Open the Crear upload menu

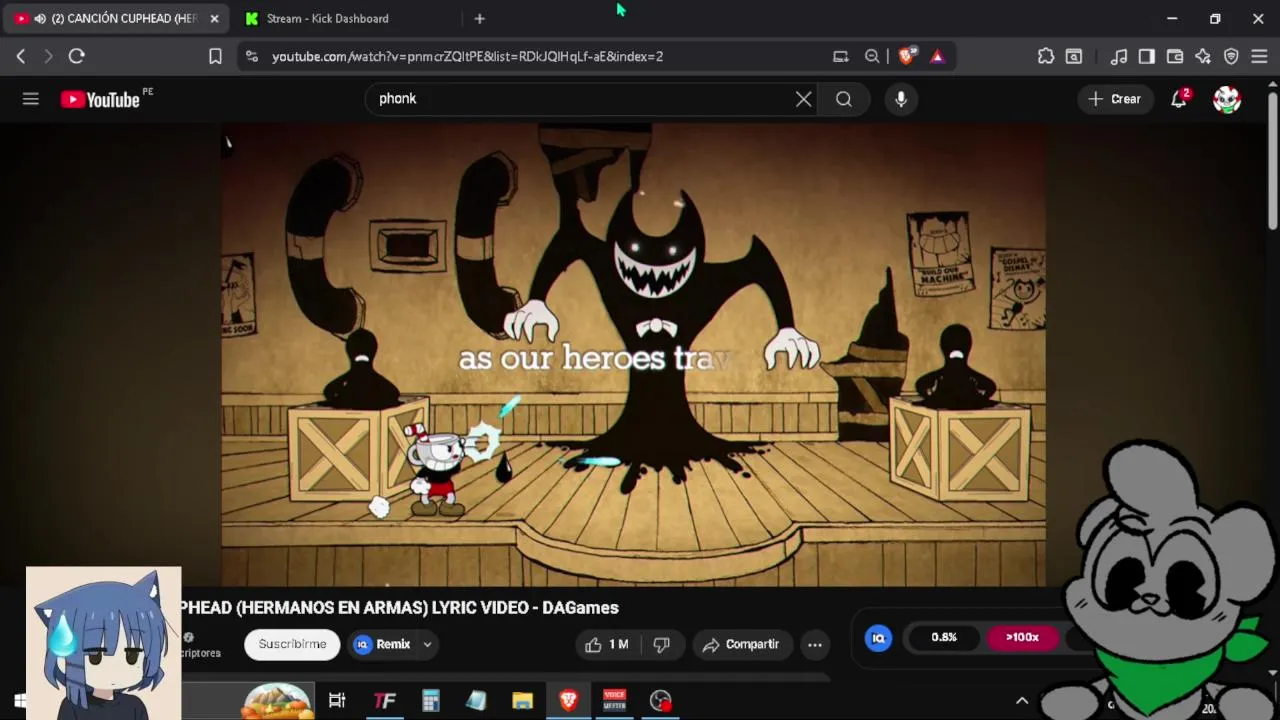coord(1115,99)
